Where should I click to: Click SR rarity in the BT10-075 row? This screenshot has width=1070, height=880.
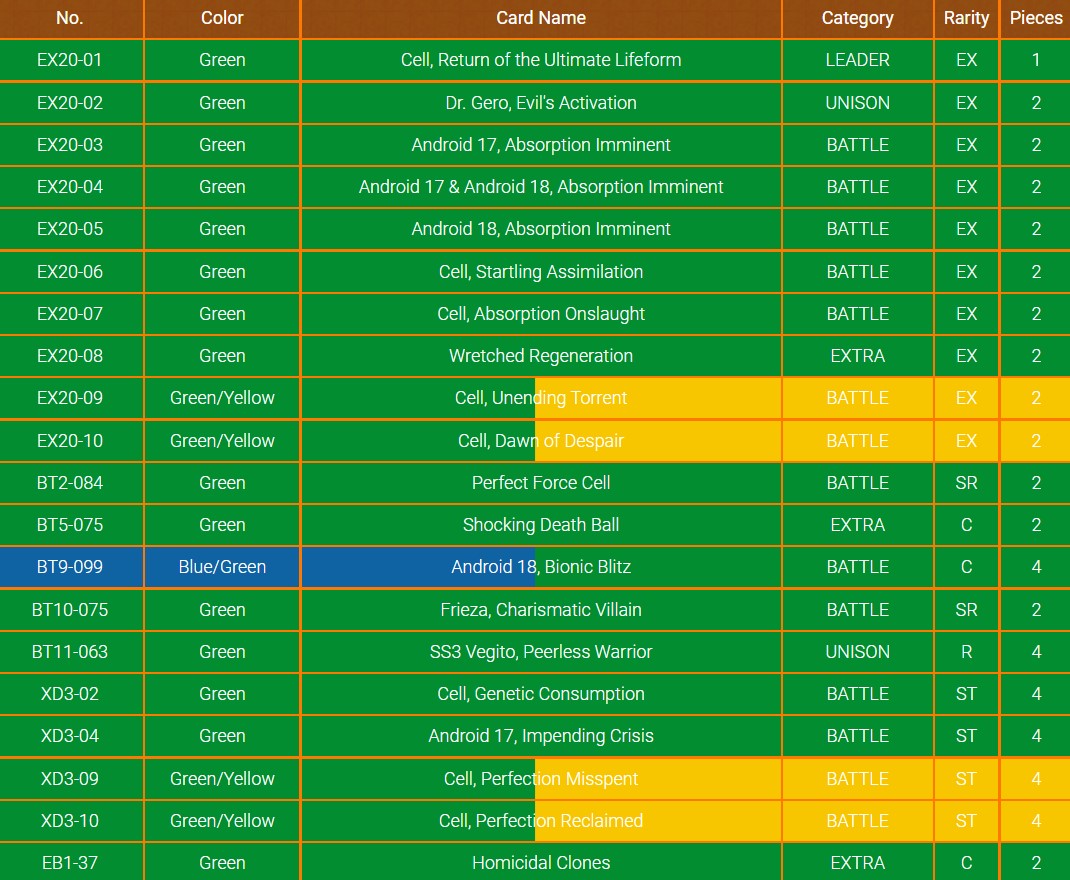(966, 611)
